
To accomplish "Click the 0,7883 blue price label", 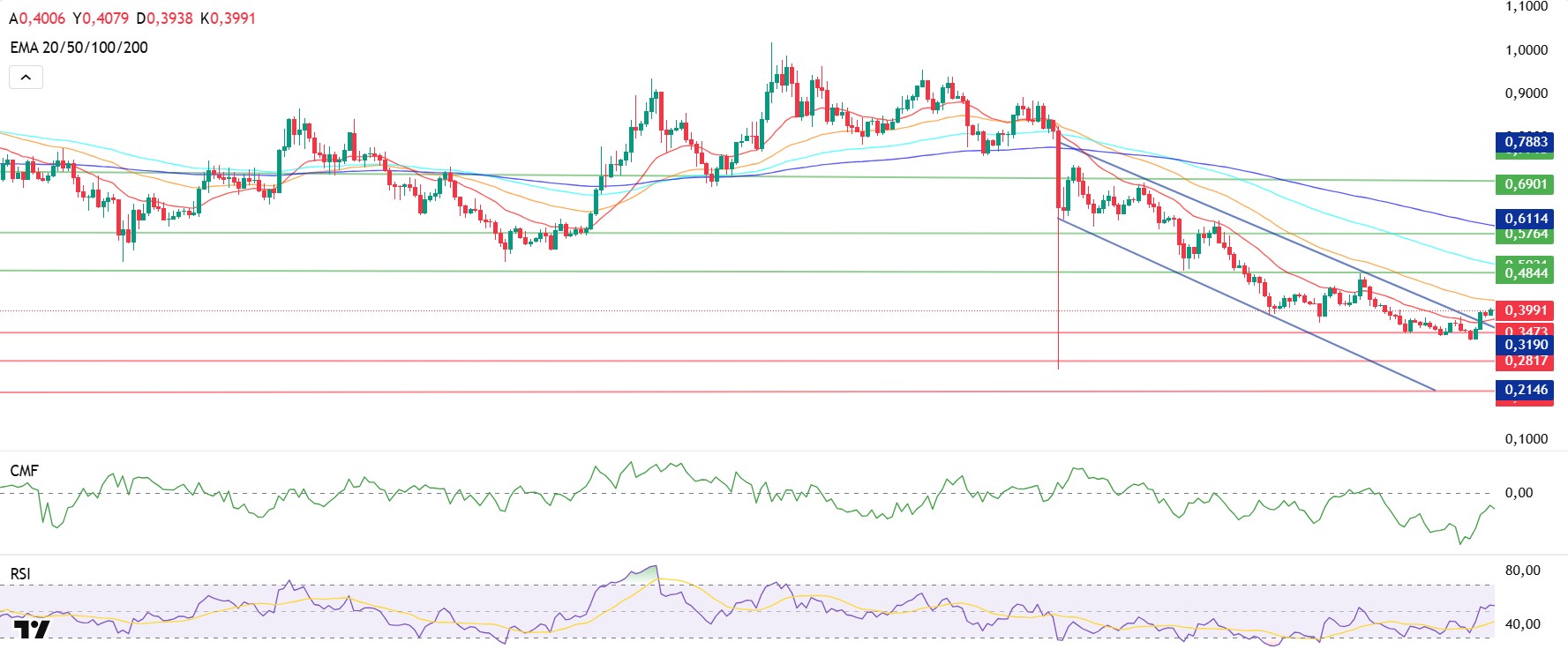I will pos(1526,141).
